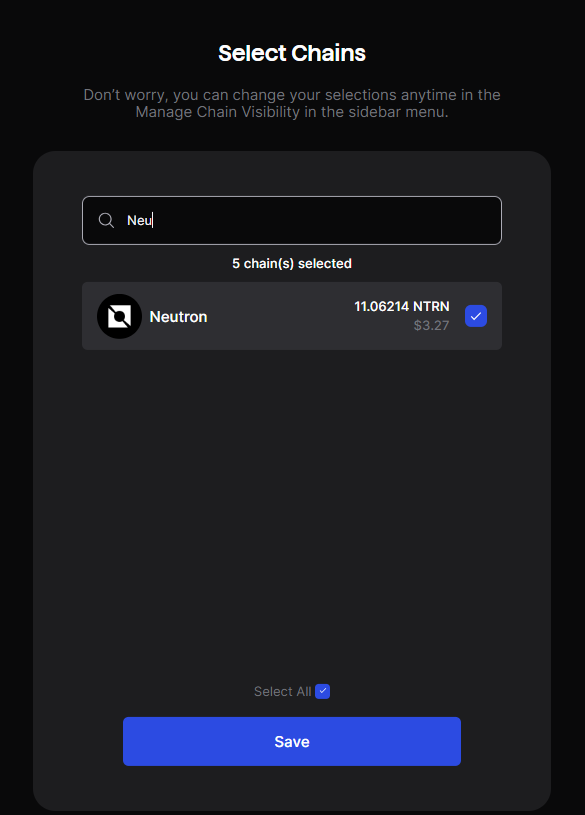The height and width of the screenshot is (815, 585).
Task: Click the Select Chains heading
Action: pyautogui.click(x=292, y=53)
